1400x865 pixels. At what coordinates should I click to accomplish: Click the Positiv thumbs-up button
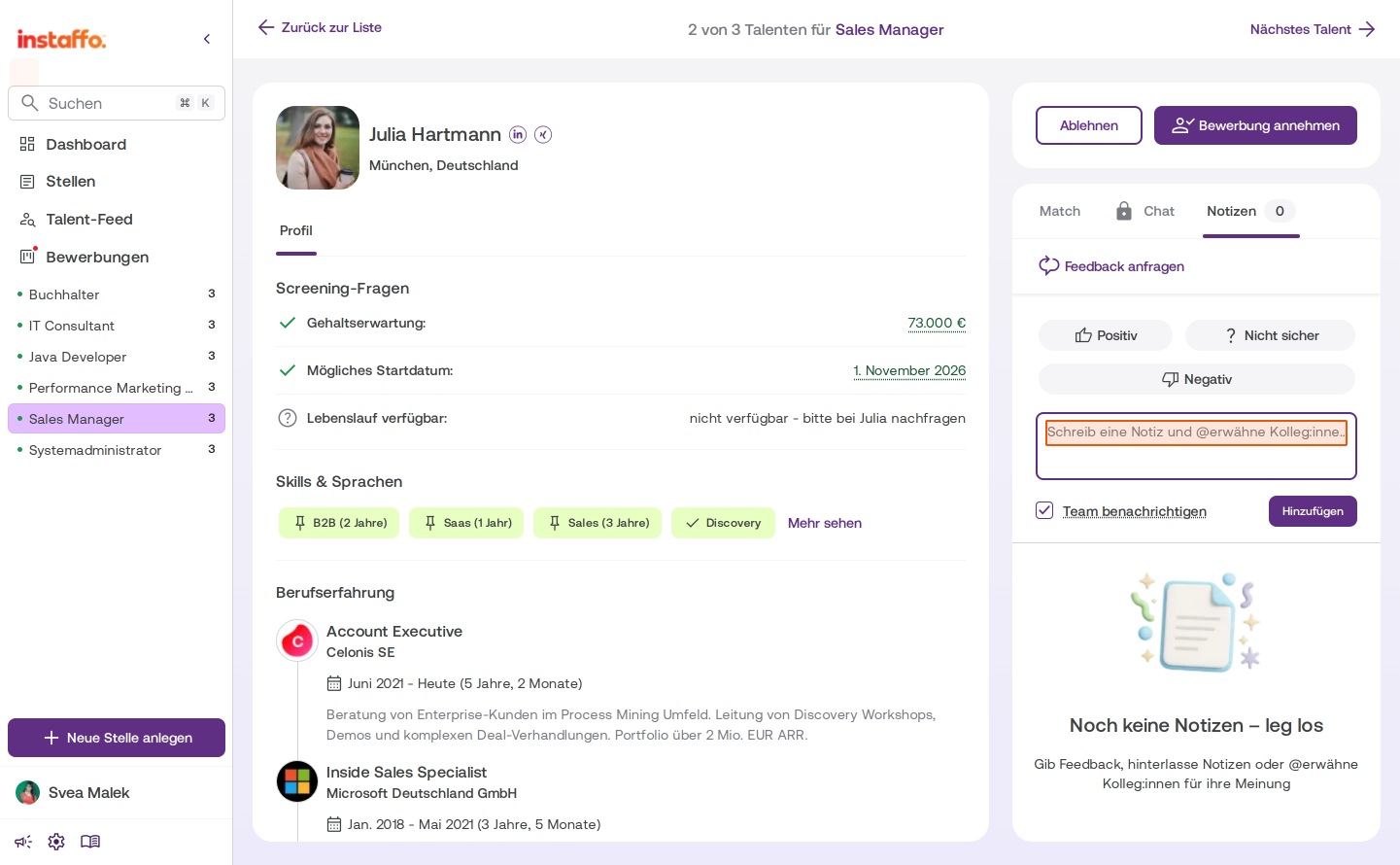pos(1106,335)
